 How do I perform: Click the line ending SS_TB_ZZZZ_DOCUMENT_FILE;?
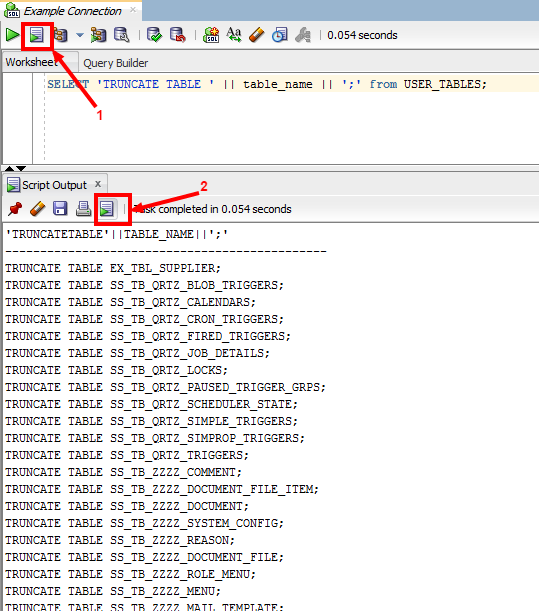click(144, 557)
